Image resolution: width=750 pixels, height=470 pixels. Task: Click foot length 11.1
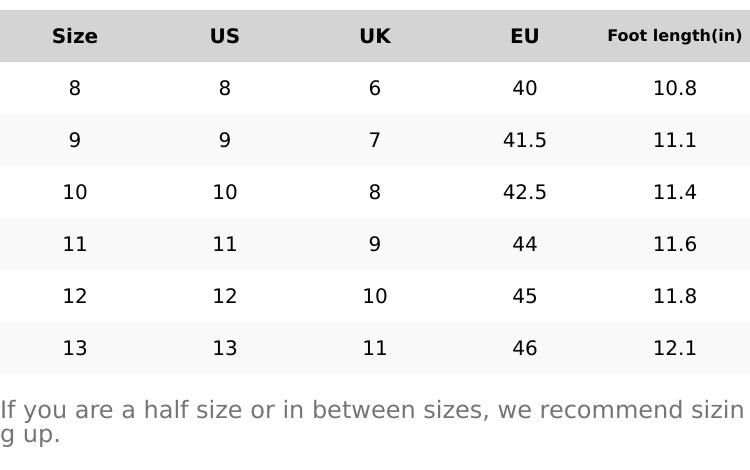675,141
